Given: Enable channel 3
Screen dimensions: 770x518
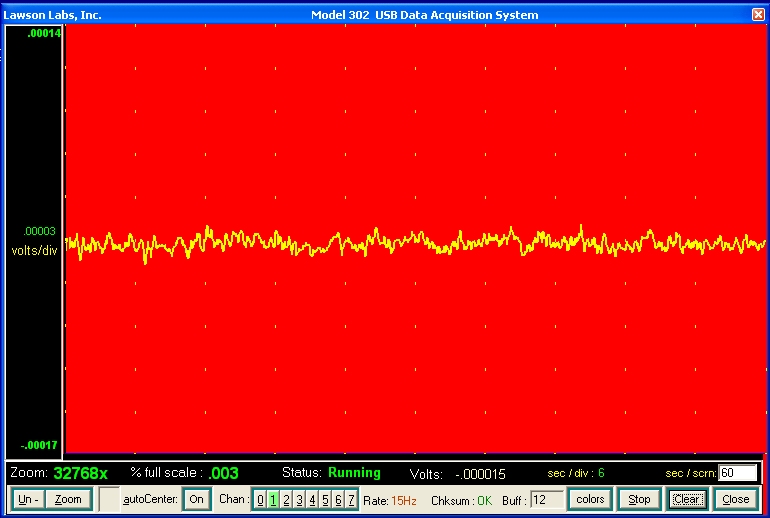Looking at the screenshot, I should coord(299,500).
